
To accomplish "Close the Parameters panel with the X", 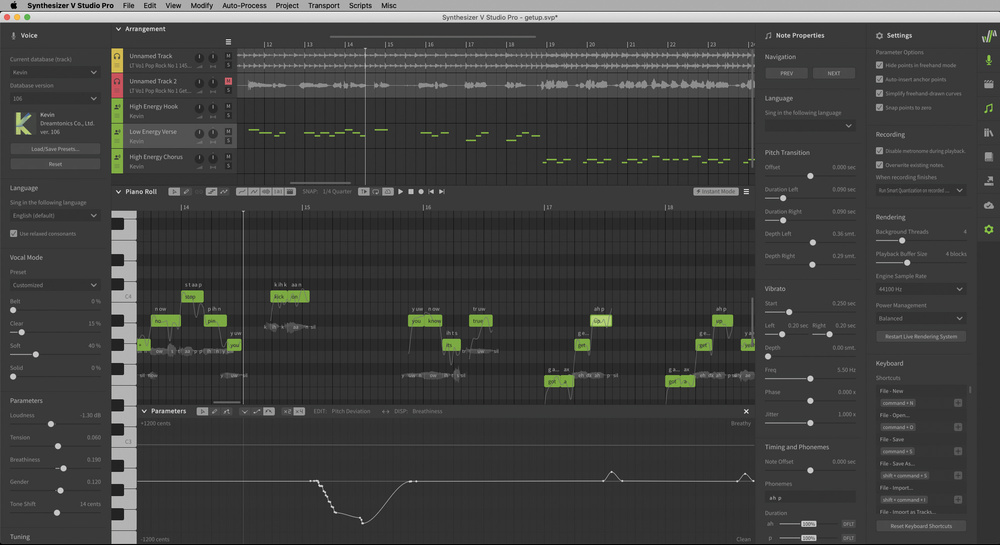I will click(746, 411).
